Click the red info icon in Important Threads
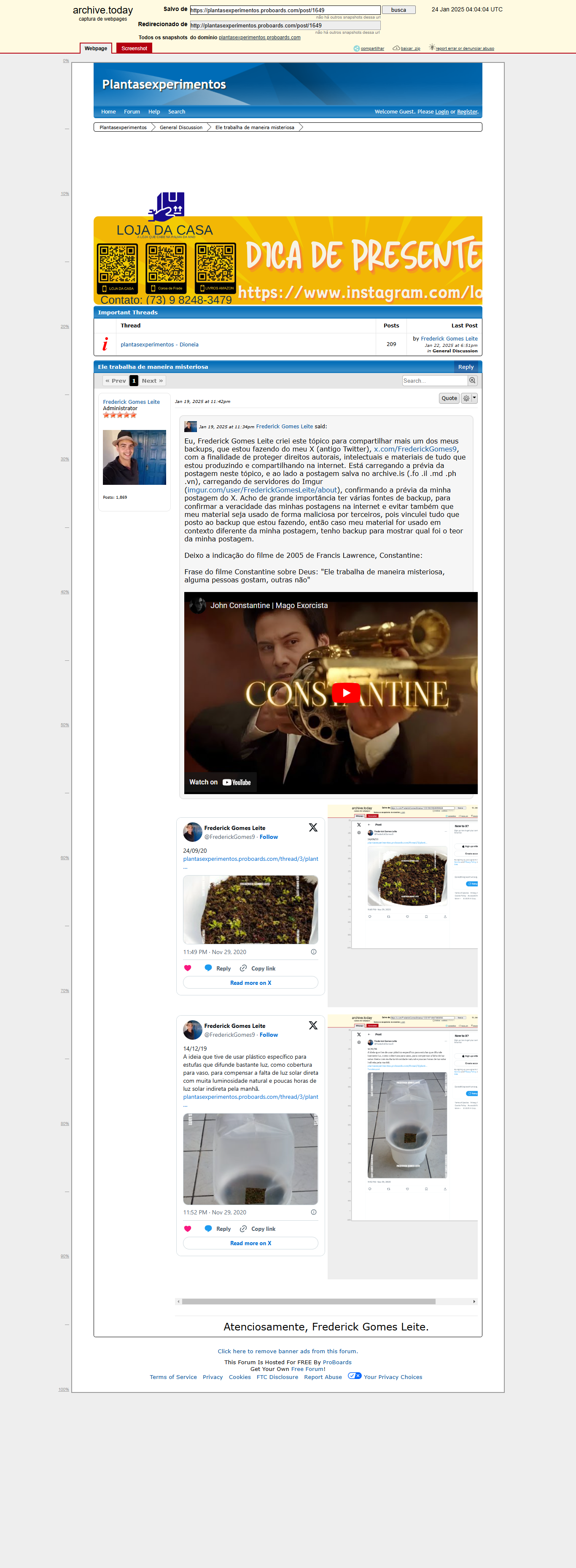 coord(105,344)
